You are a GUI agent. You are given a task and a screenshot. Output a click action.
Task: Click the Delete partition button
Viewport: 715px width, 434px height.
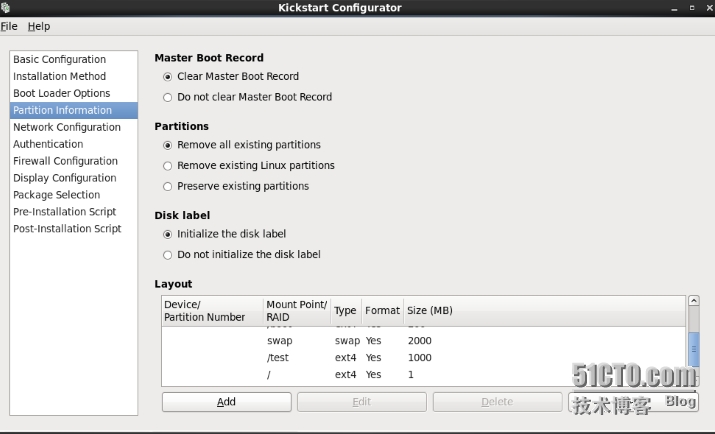(x=497, y=402)
